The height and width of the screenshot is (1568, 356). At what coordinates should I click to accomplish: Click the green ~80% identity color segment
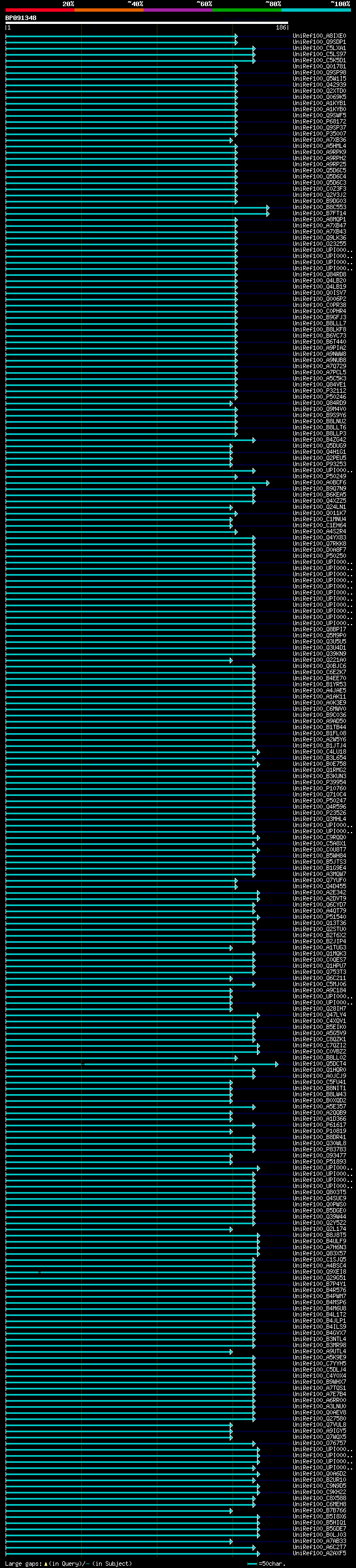click(247, 10)
